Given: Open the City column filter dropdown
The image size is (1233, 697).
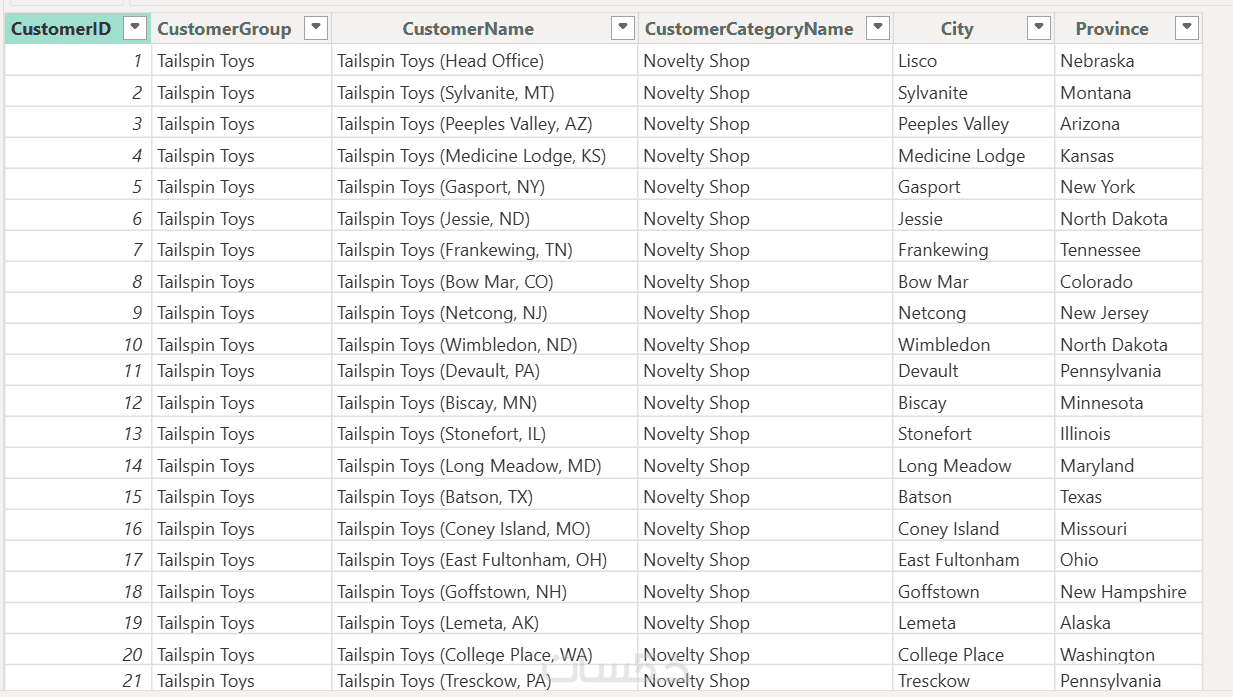Looking at the screenshot, I should [1039, 28].
